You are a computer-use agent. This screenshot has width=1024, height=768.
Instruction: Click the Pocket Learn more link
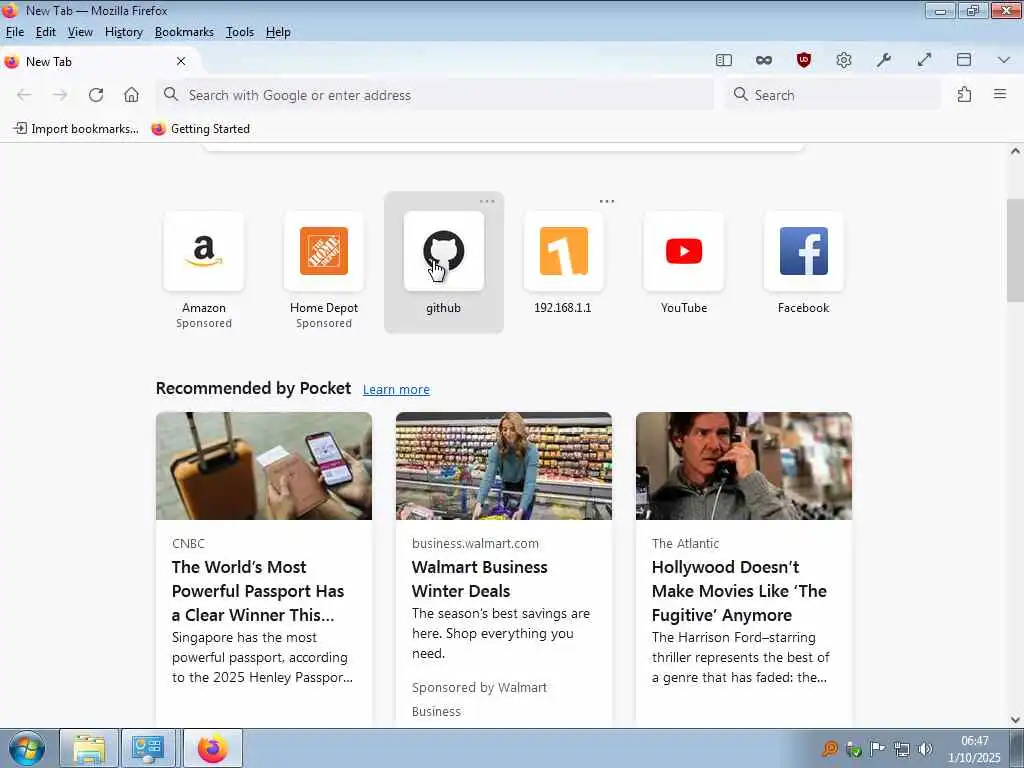396,390
